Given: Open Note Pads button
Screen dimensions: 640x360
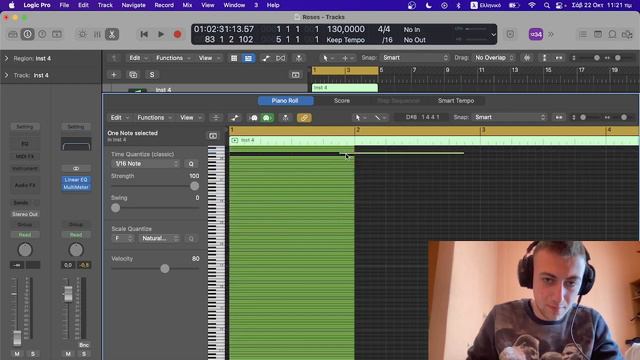Looking at the screenshot, I should coord(598,34).
